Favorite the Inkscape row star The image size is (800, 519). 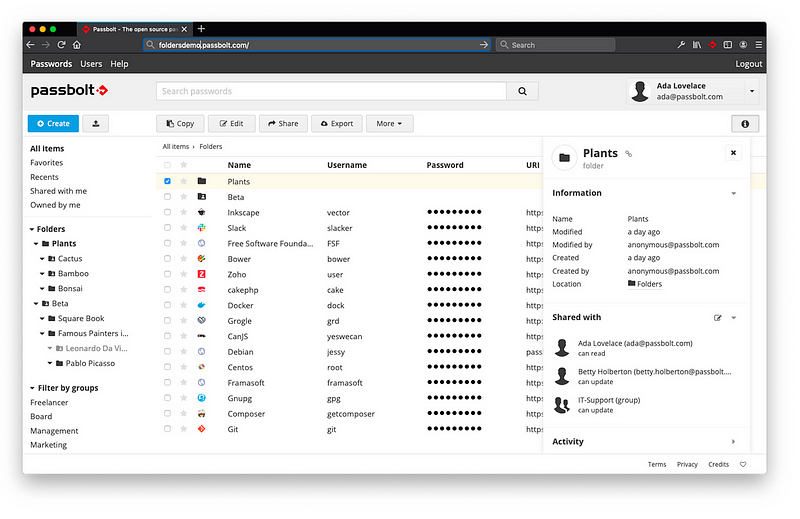183,212
